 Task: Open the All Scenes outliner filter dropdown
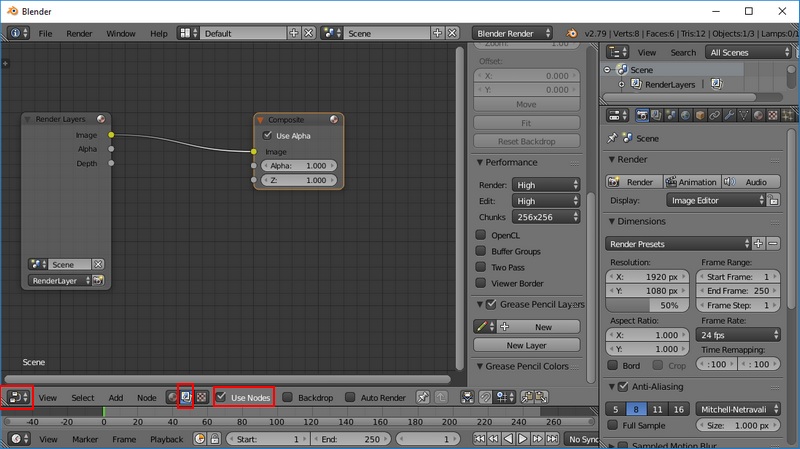coord(748,52)
